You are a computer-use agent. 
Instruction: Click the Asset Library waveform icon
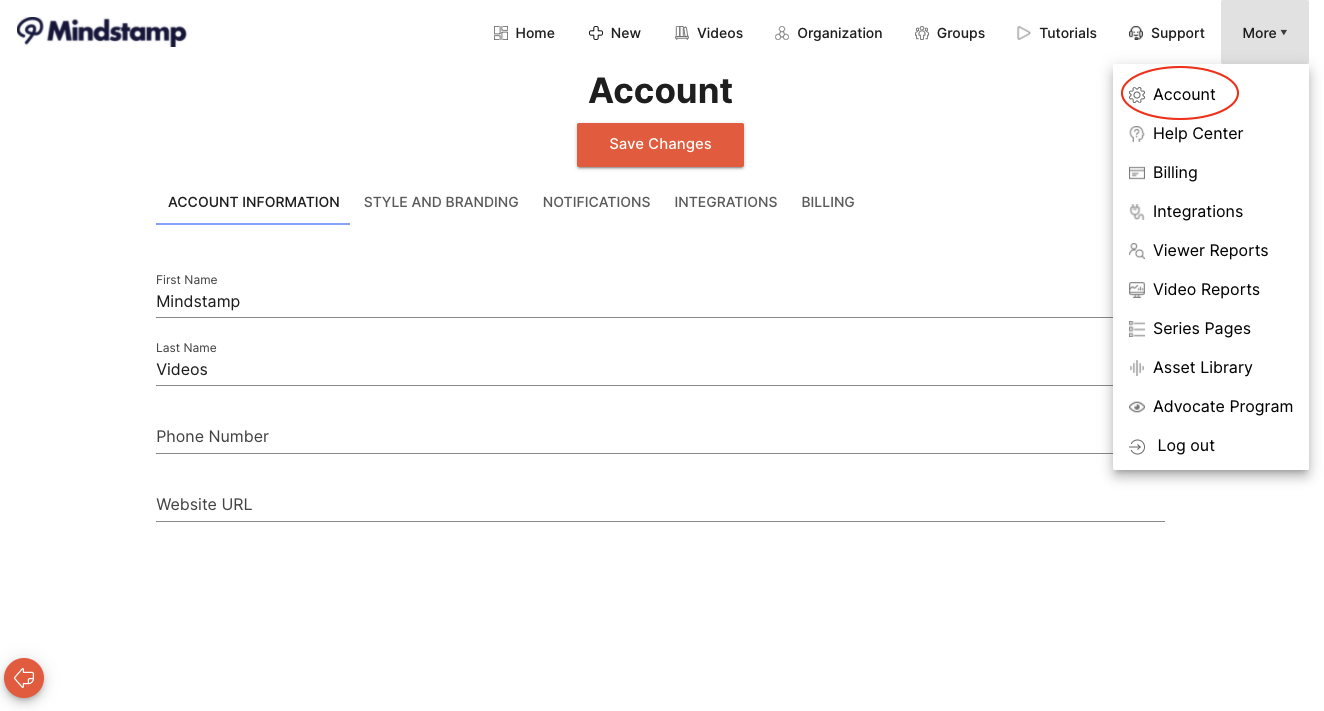[1137, 367]
